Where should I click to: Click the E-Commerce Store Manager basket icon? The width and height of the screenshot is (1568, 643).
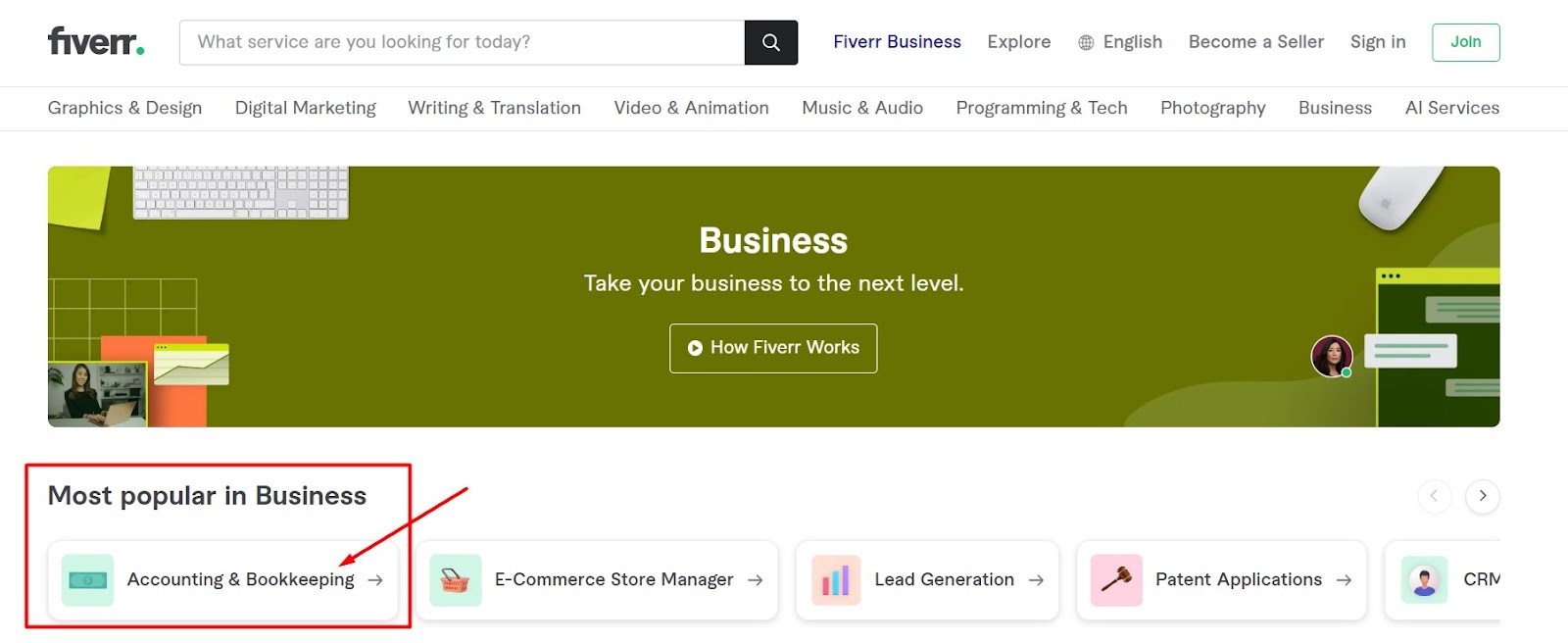coord(455,580)
